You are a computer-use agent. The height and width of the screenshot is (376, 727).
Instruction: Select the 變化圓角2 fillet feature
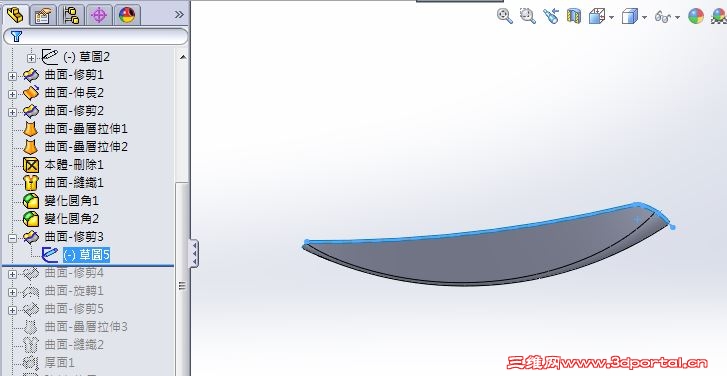click(71, 219)
